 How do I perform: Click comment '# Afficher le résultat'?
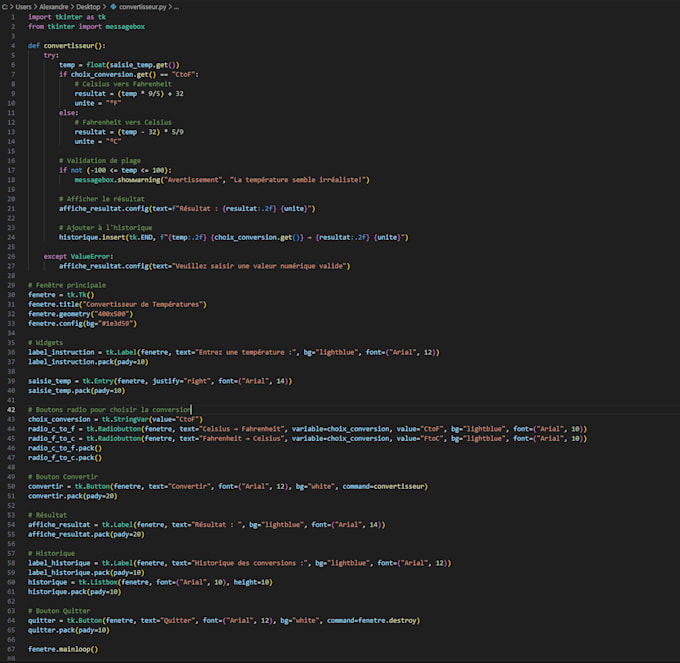point(101,199)
